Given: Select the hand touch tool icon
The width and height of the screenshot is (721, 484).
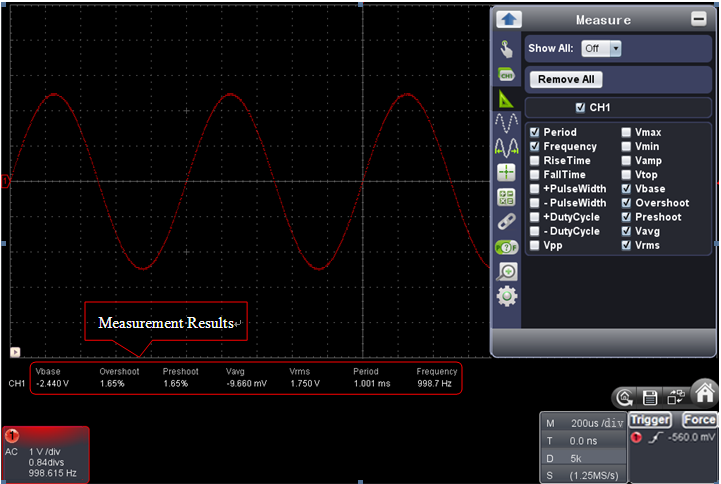Looking at the screenshot, I should [x=507, y=49].
